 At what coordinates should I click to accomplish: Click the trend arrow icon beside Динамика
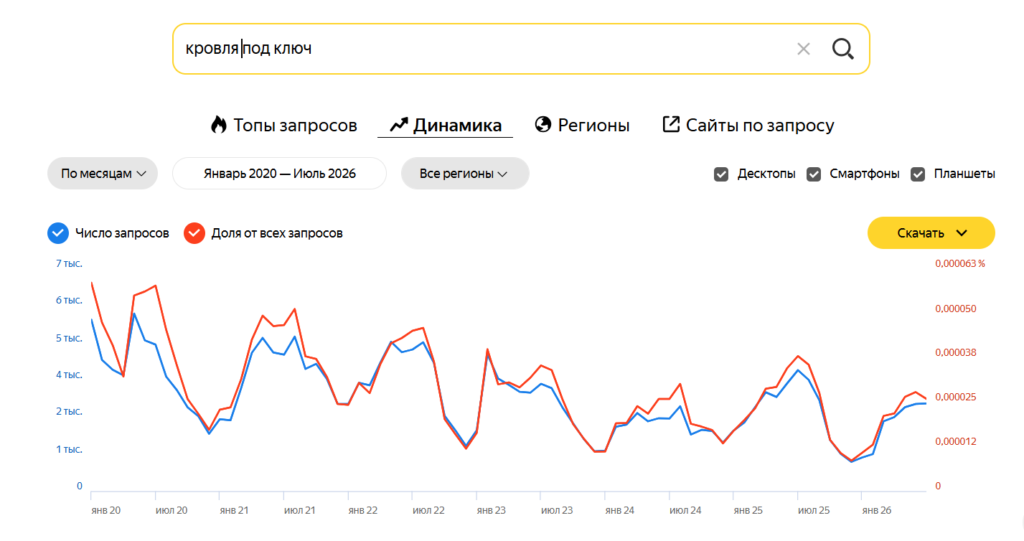pyautogui.click(x=399, y=124)
